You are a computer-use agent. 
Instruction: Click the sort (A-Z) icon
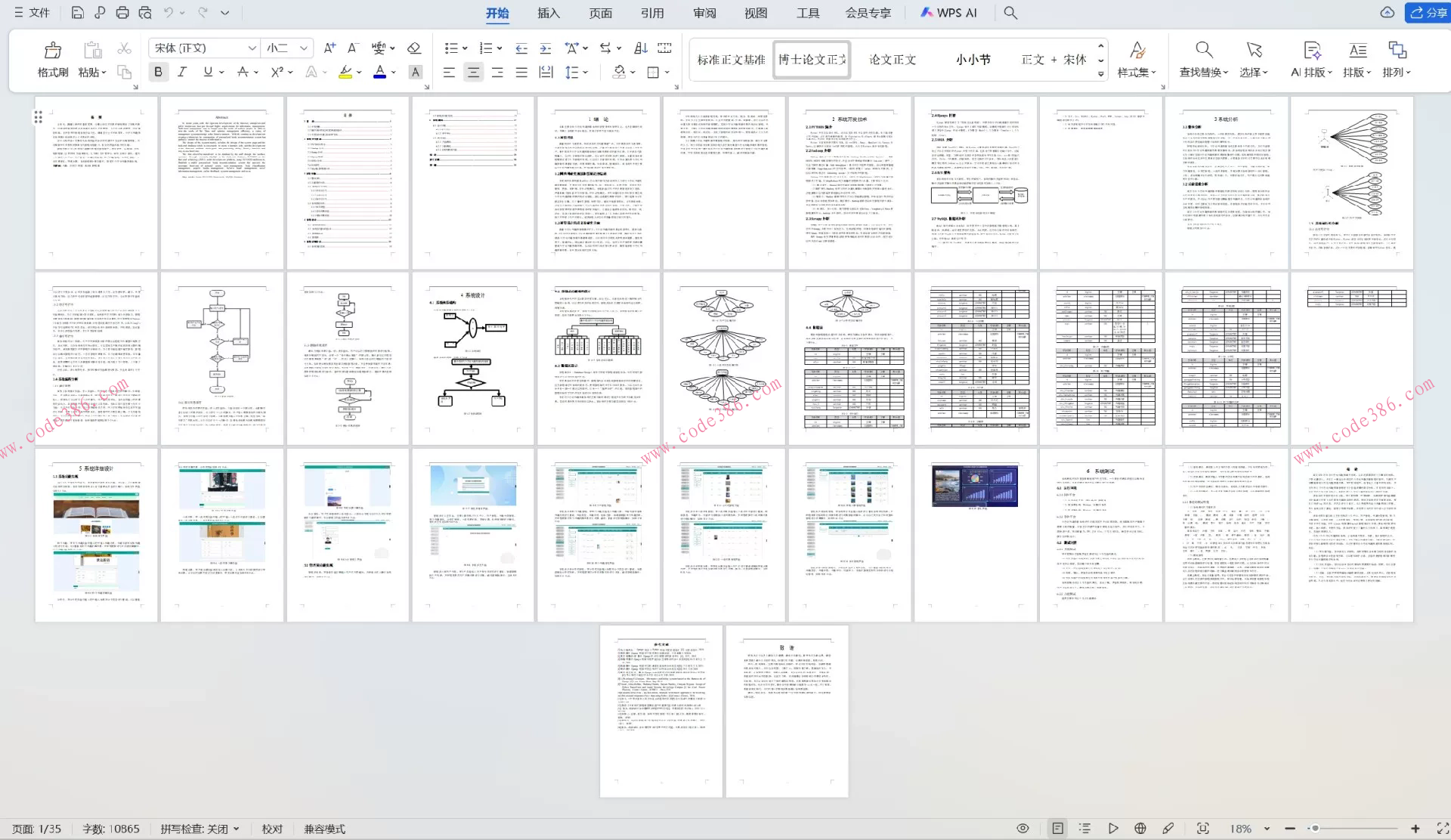(641, 48)
